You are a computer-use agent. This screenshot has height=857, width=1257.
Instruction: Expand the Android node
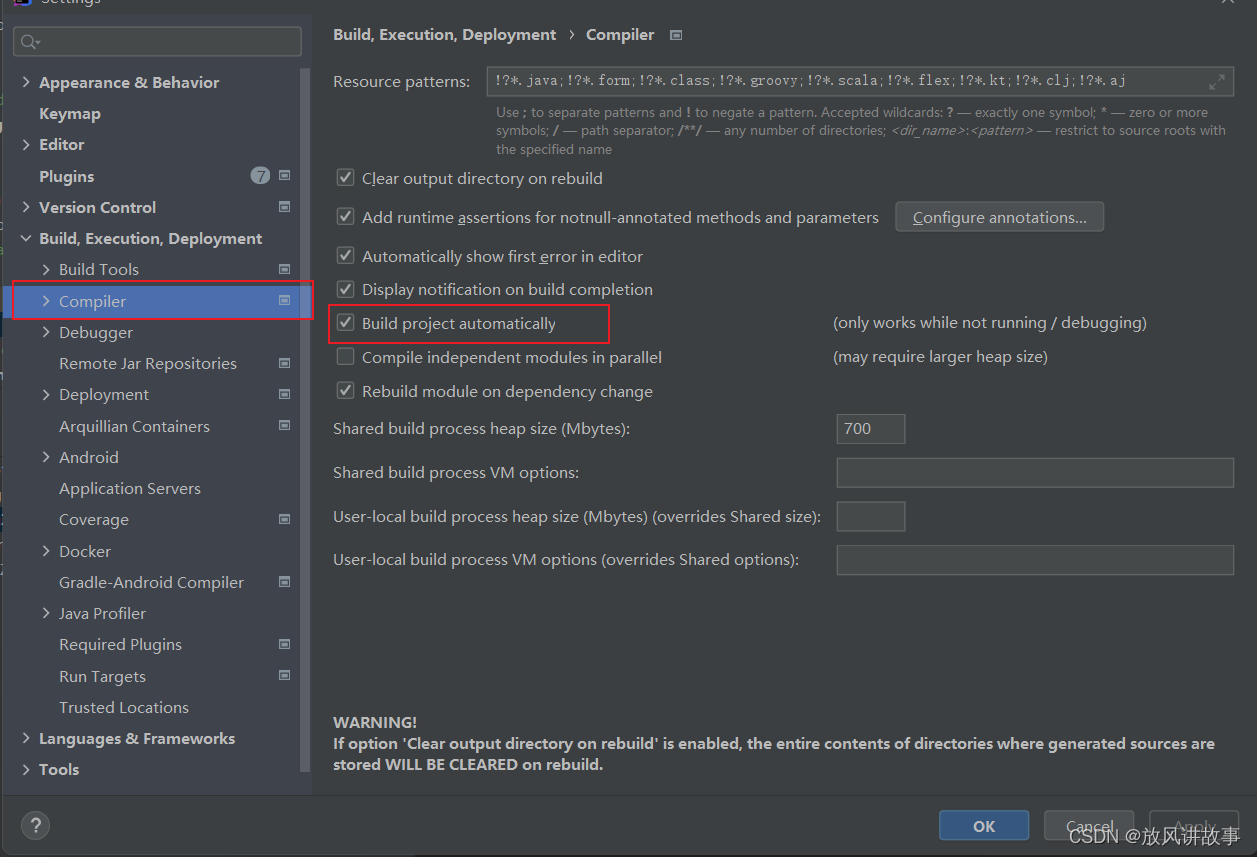pyautogui.click(x=46, y=457)
